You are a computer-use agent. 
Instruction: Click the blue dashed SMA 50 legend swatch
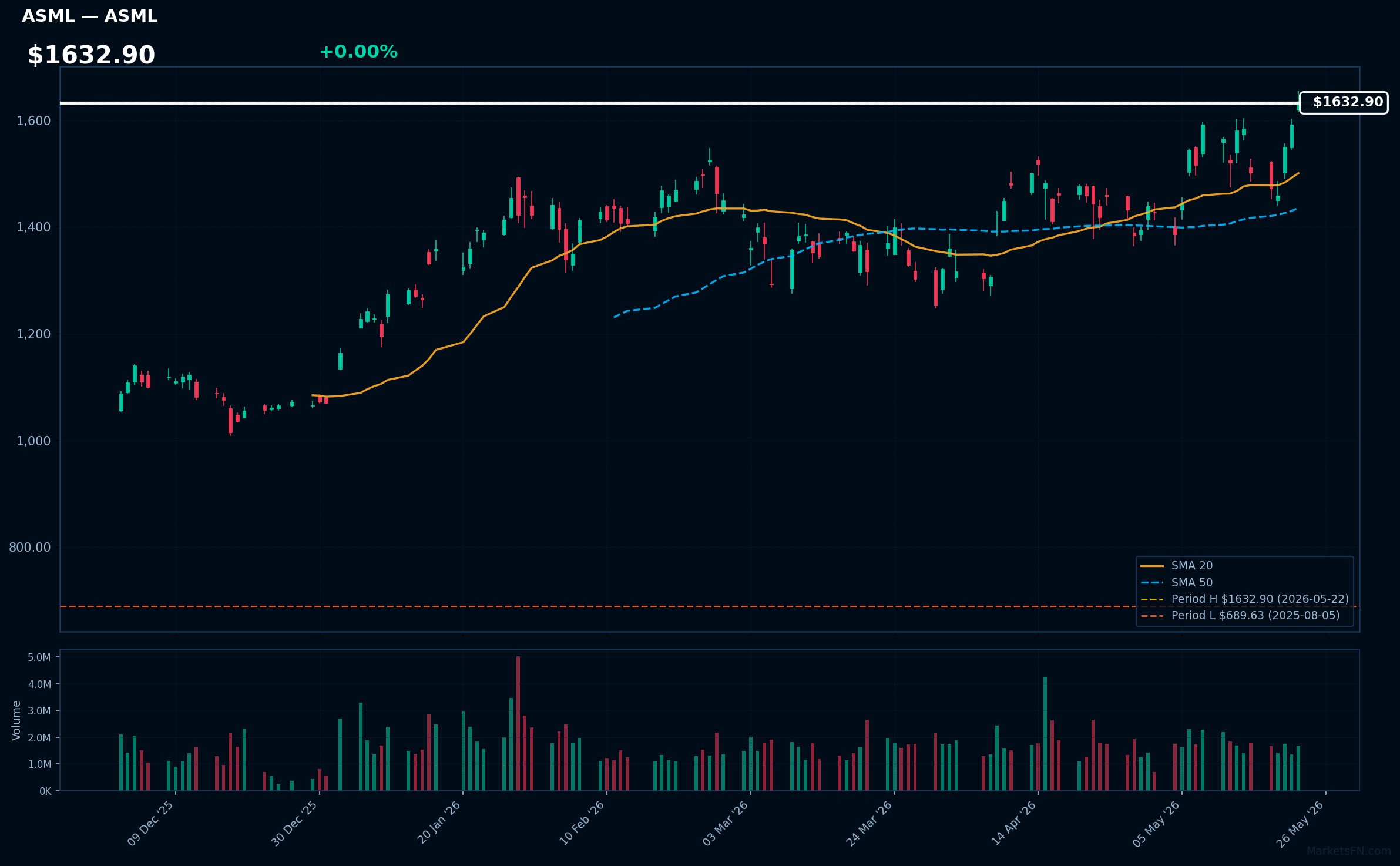(1151, 583)
